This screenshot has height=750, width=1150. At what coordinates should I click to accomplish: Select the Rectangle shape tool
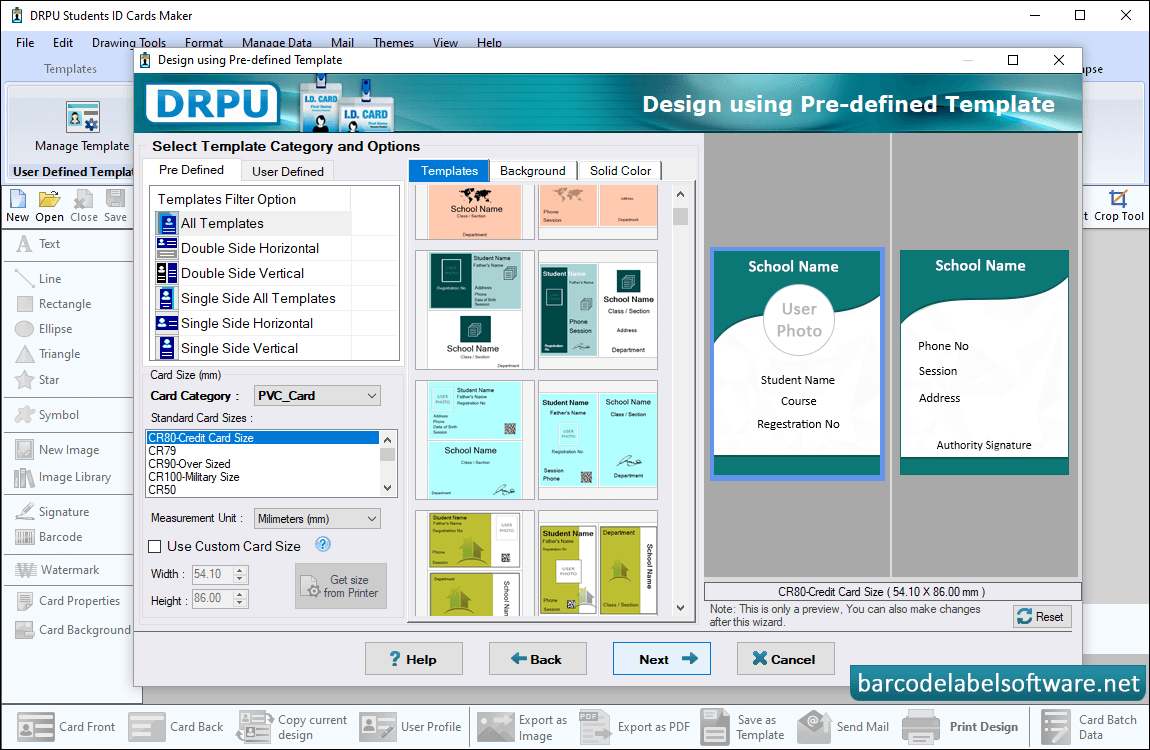click(54, 304)
